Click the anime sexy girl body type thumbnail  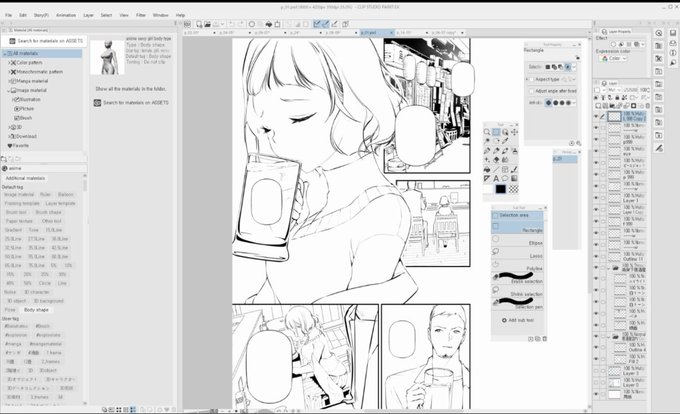click(x=107, y=56)
